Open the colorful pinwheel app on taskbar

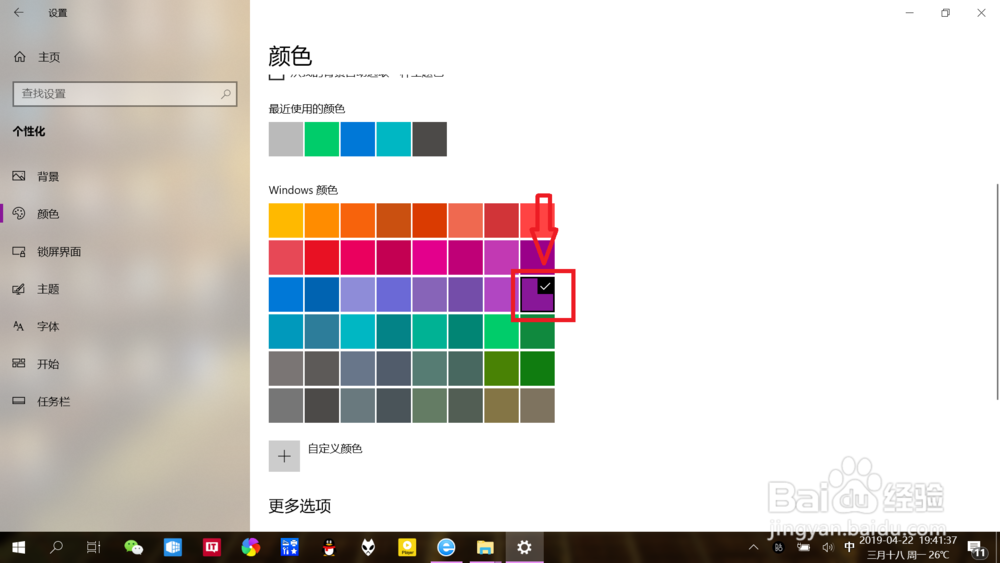[x=251, y=547]
